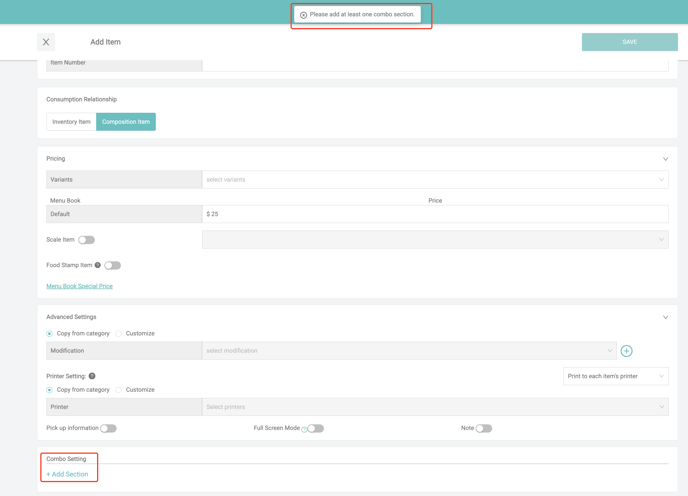
Task: Select the Inventory Item tab
Action: (x=71, y=122)
